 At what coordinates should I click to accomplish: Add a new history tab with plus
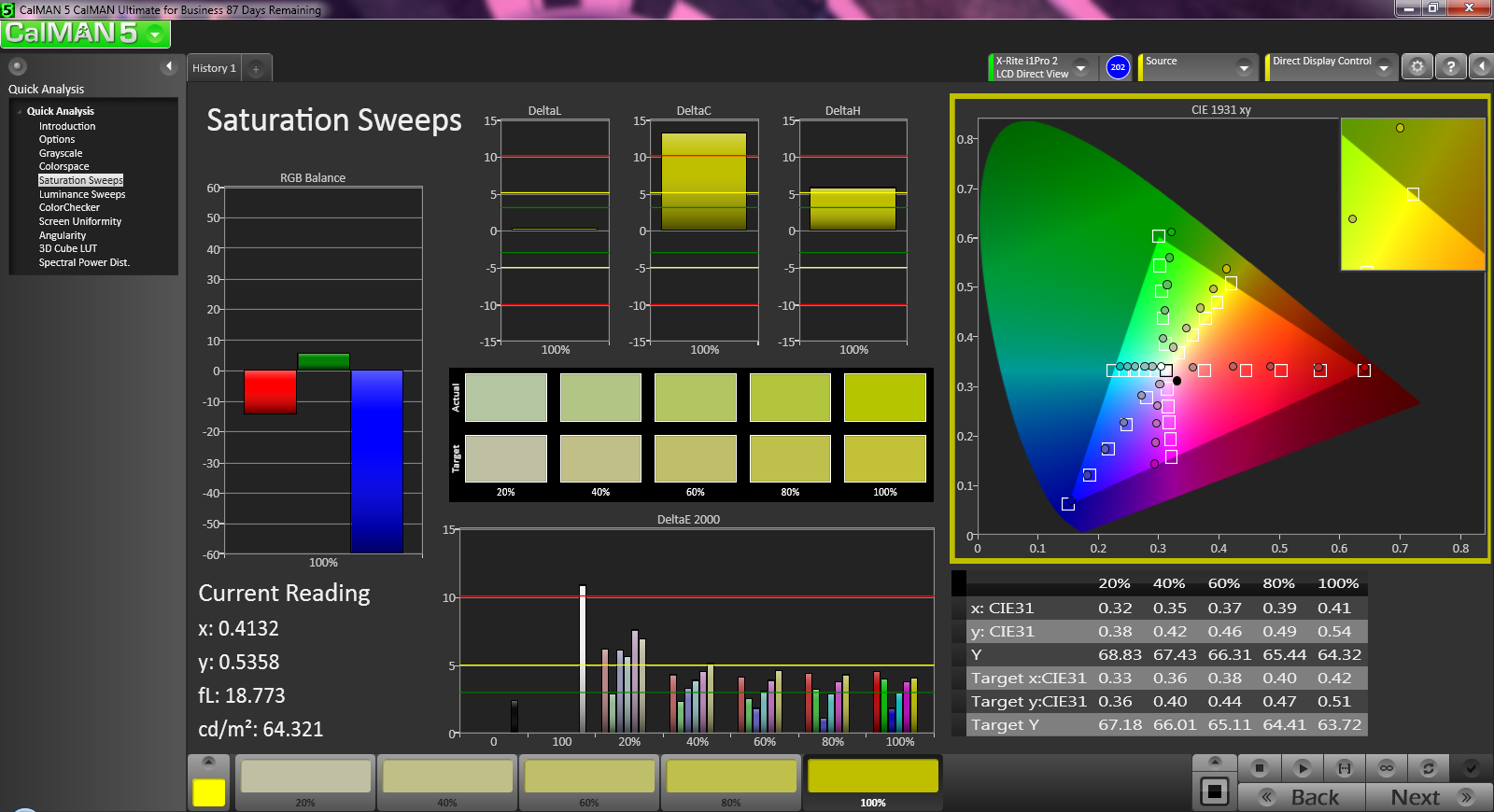click(x=256, y=68)
